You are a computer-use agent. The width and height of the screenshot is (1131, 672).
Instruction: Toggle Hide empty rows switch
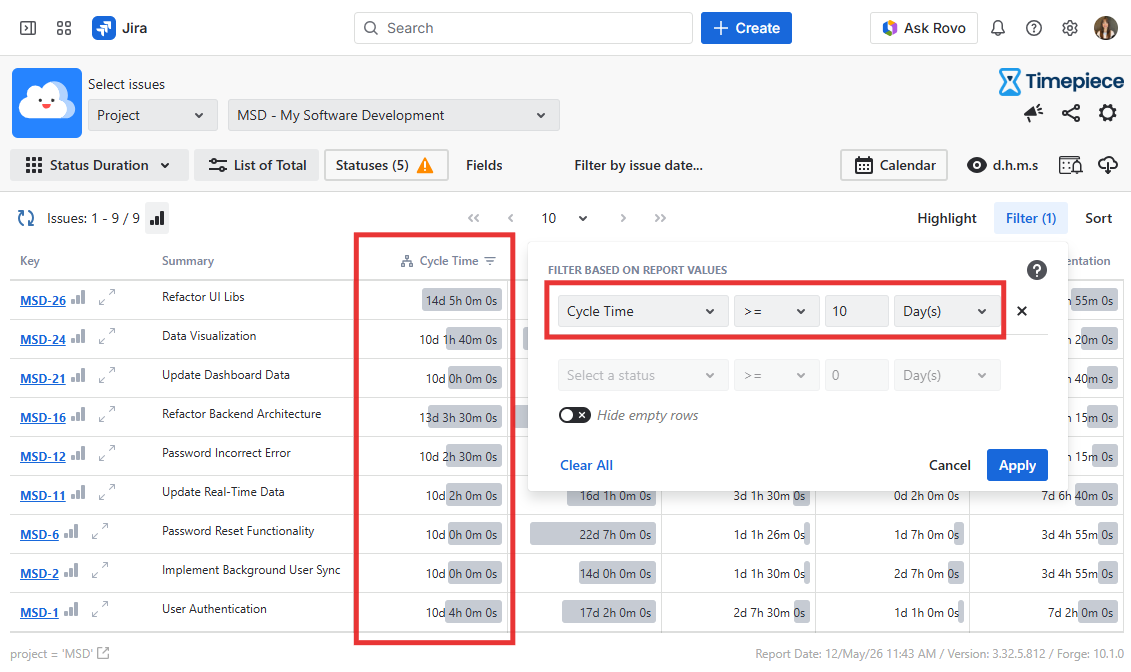[x=575, y=415]
